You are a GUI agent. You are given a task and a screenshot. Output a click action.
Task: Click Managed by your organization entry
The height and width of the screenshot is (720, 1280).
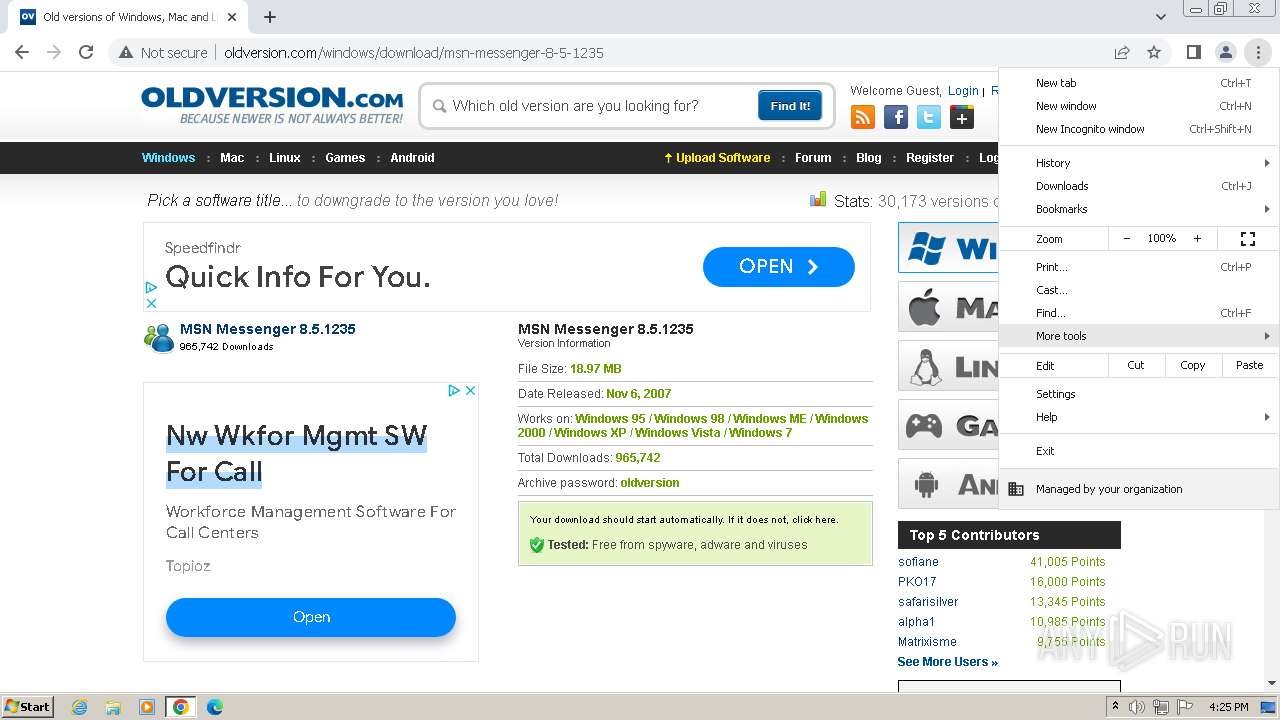click(1139, 489)
